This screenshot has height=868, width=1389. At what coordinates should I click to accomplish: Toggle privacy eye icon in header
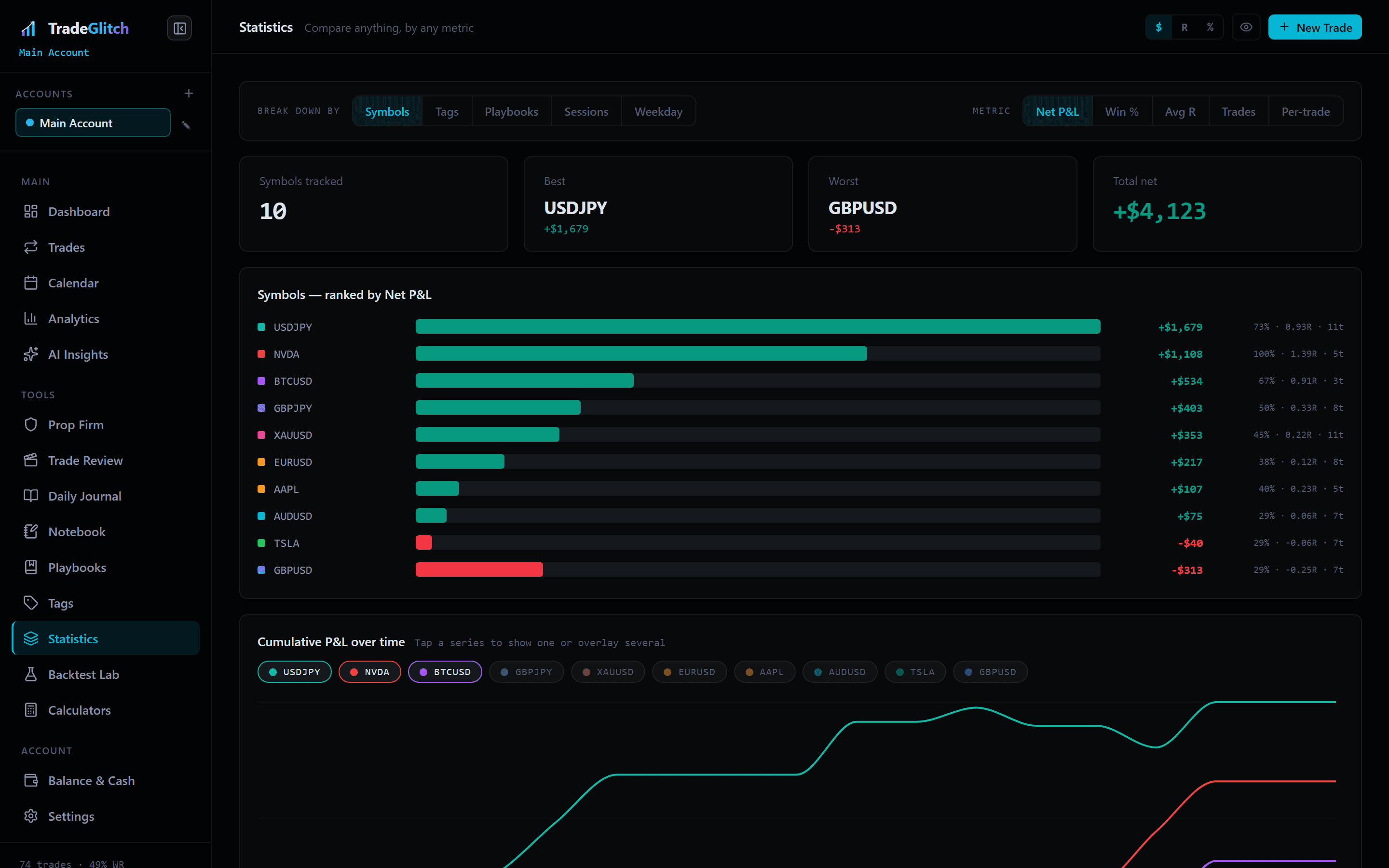(1245, 27)
